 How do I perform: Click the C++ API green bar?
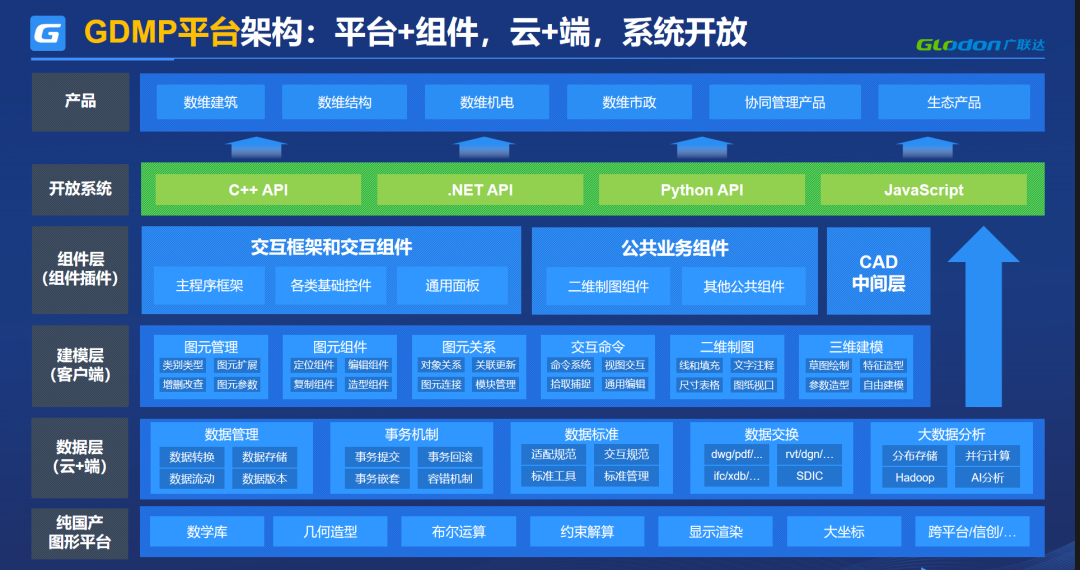coord(258,190)
